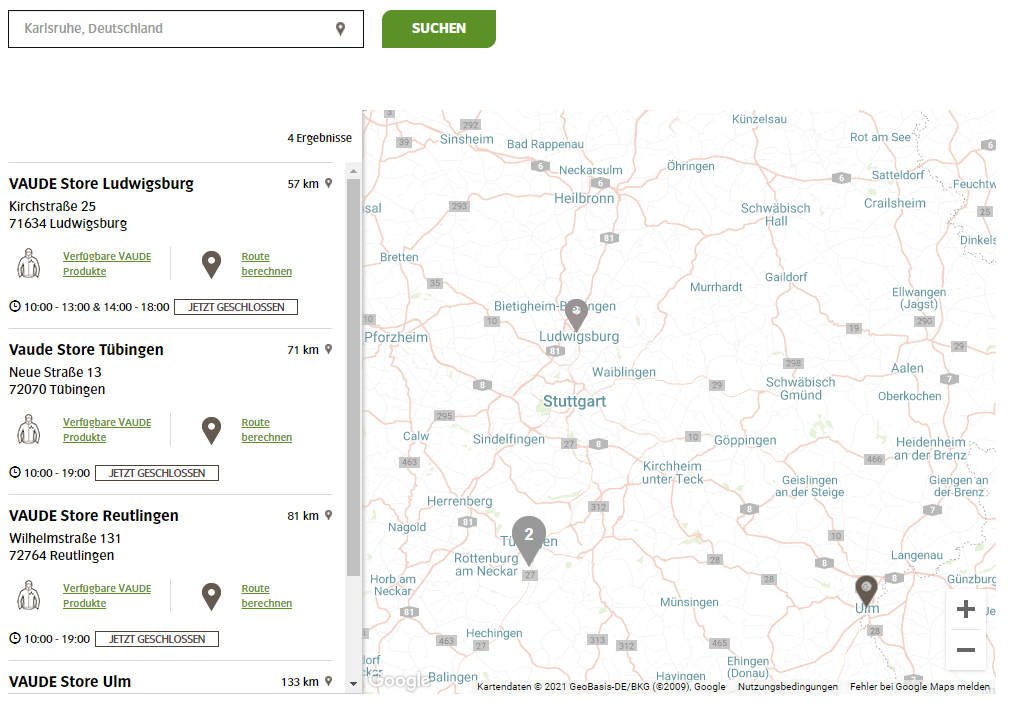Open Route berechnen for Reutlingen store

tap(267, 596)
